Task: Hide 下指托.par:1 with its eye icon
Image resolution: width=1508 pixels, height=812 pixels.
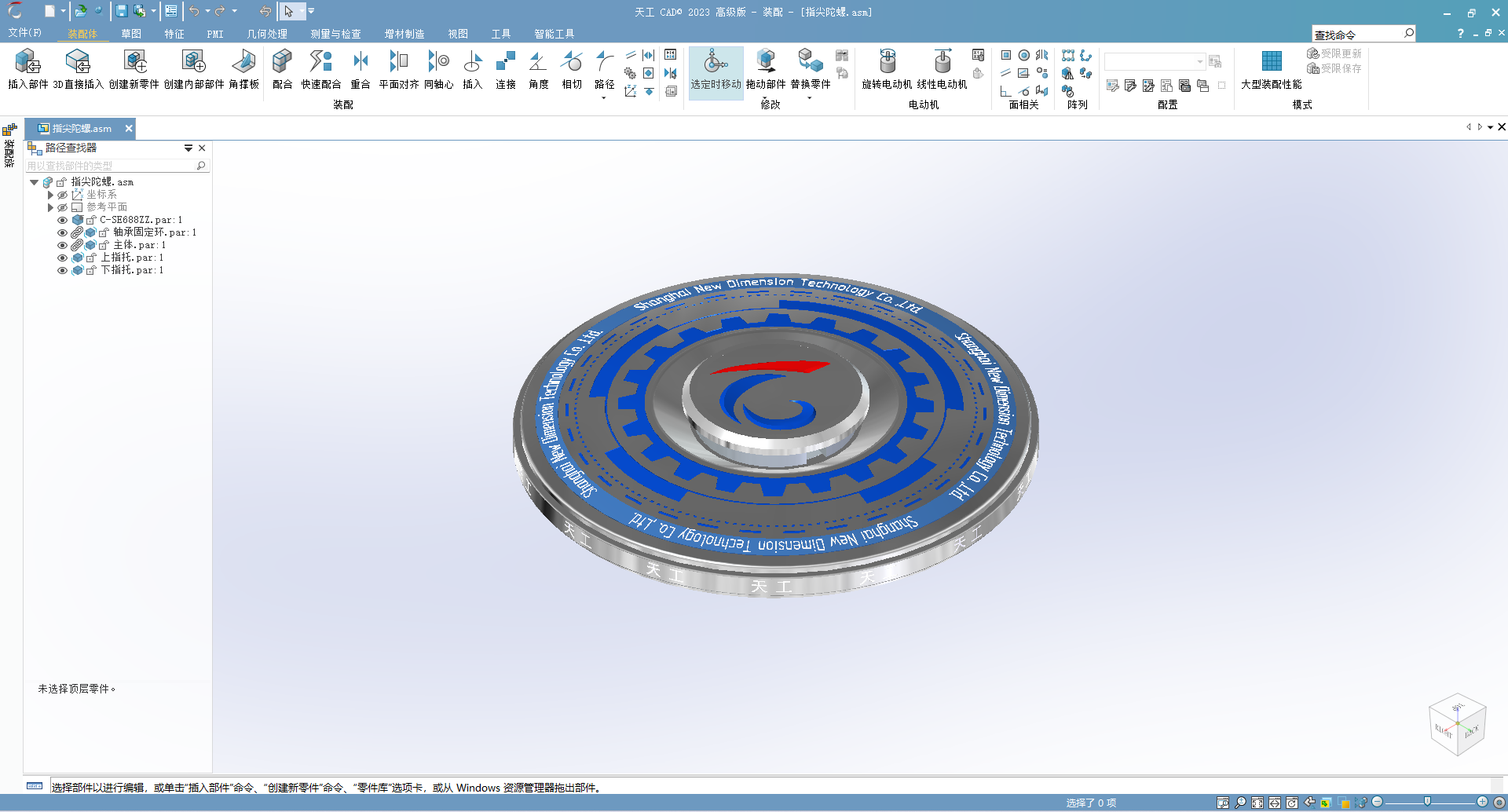Action: [x=62, y=270]
